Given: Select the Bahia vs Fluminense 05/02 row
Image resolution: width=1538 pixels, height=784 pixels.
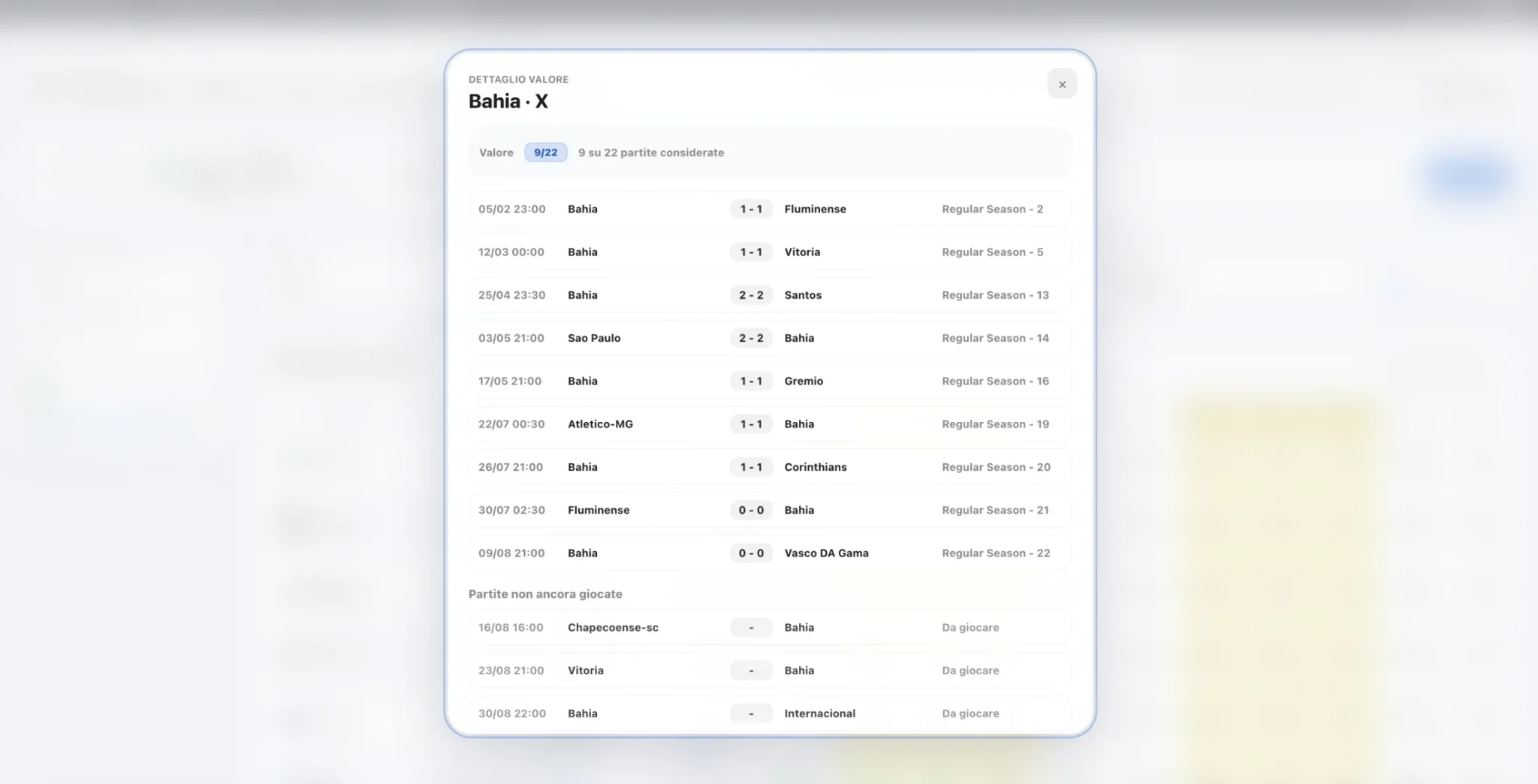Looking at the screenshot, I should (770, 209).
